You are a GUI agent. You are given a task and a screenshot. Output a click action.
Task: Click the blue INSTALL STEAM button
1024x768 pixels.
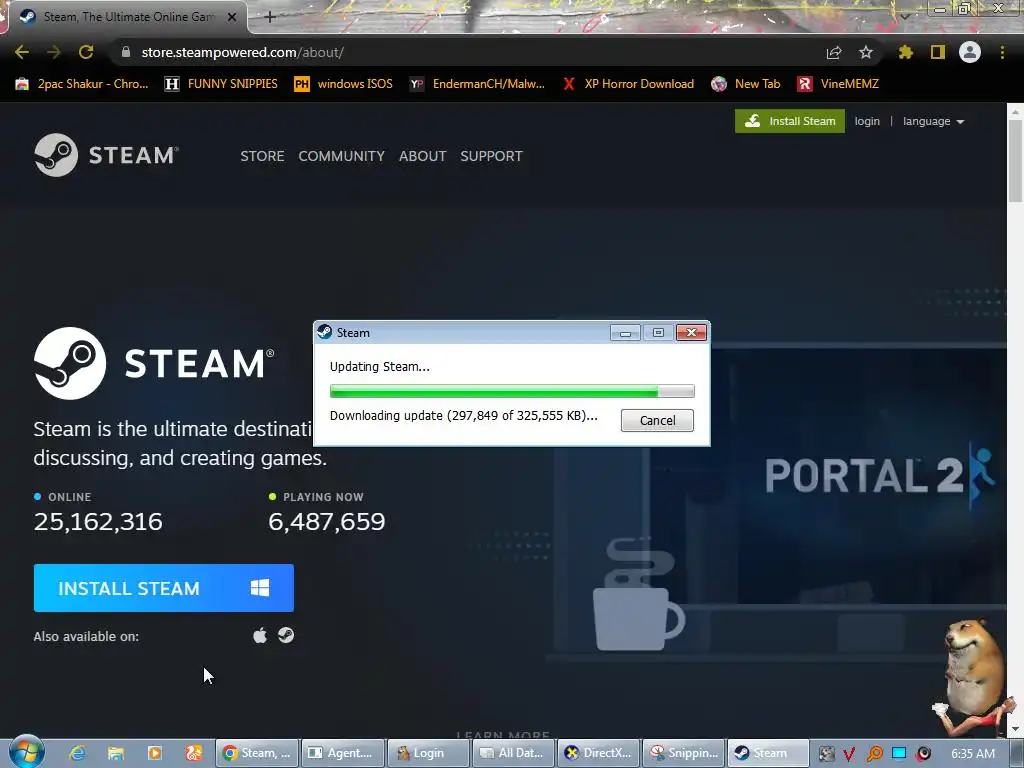163,588
